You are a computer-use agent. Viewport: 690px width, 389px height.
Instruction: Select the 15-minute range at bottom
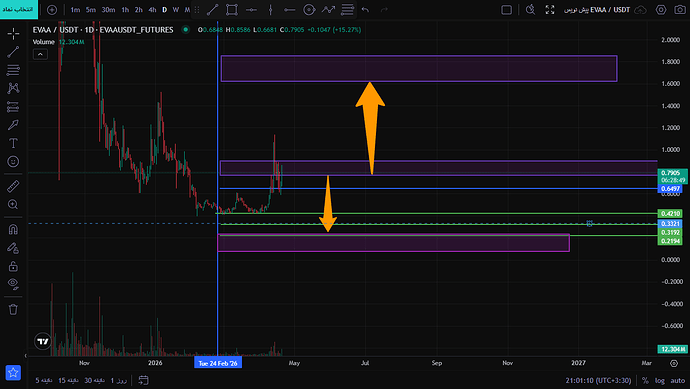pyautogui.click(x=68, y=380)
